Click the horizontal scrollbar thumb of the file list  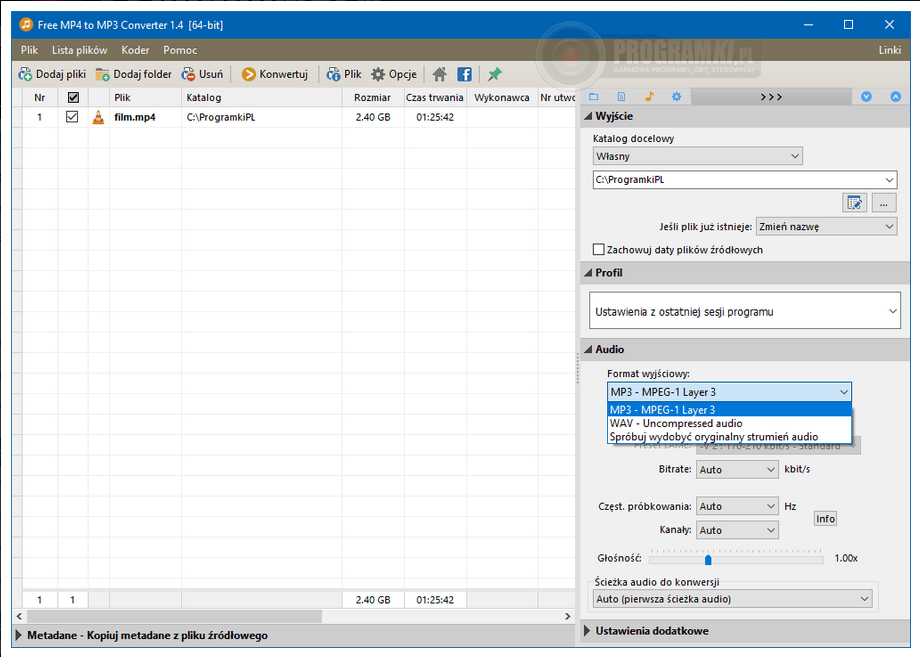tap(174, 616)
